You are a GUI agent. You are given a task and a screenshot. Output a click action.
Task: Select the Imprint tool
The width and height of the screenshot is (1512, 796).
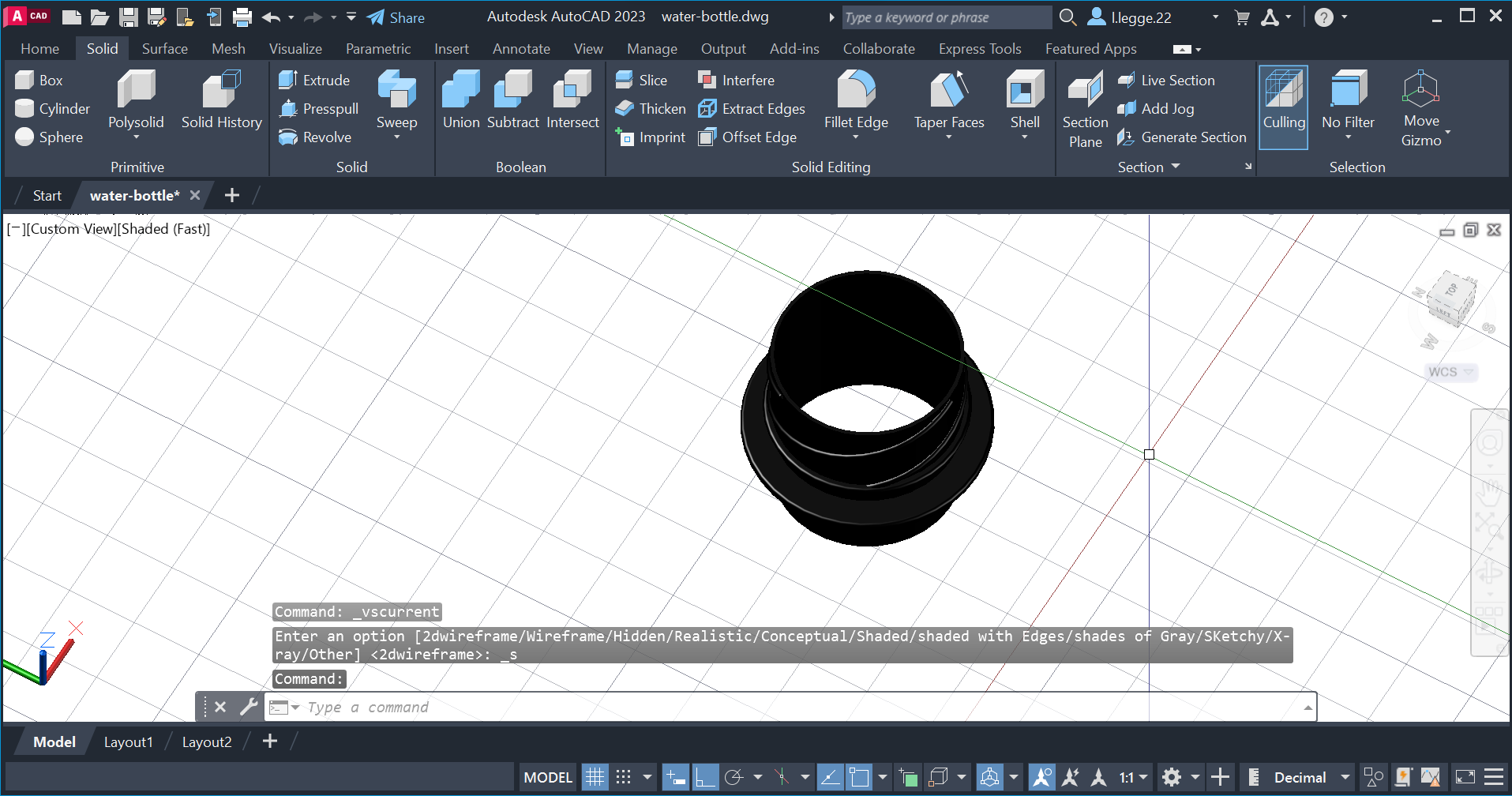650,137
